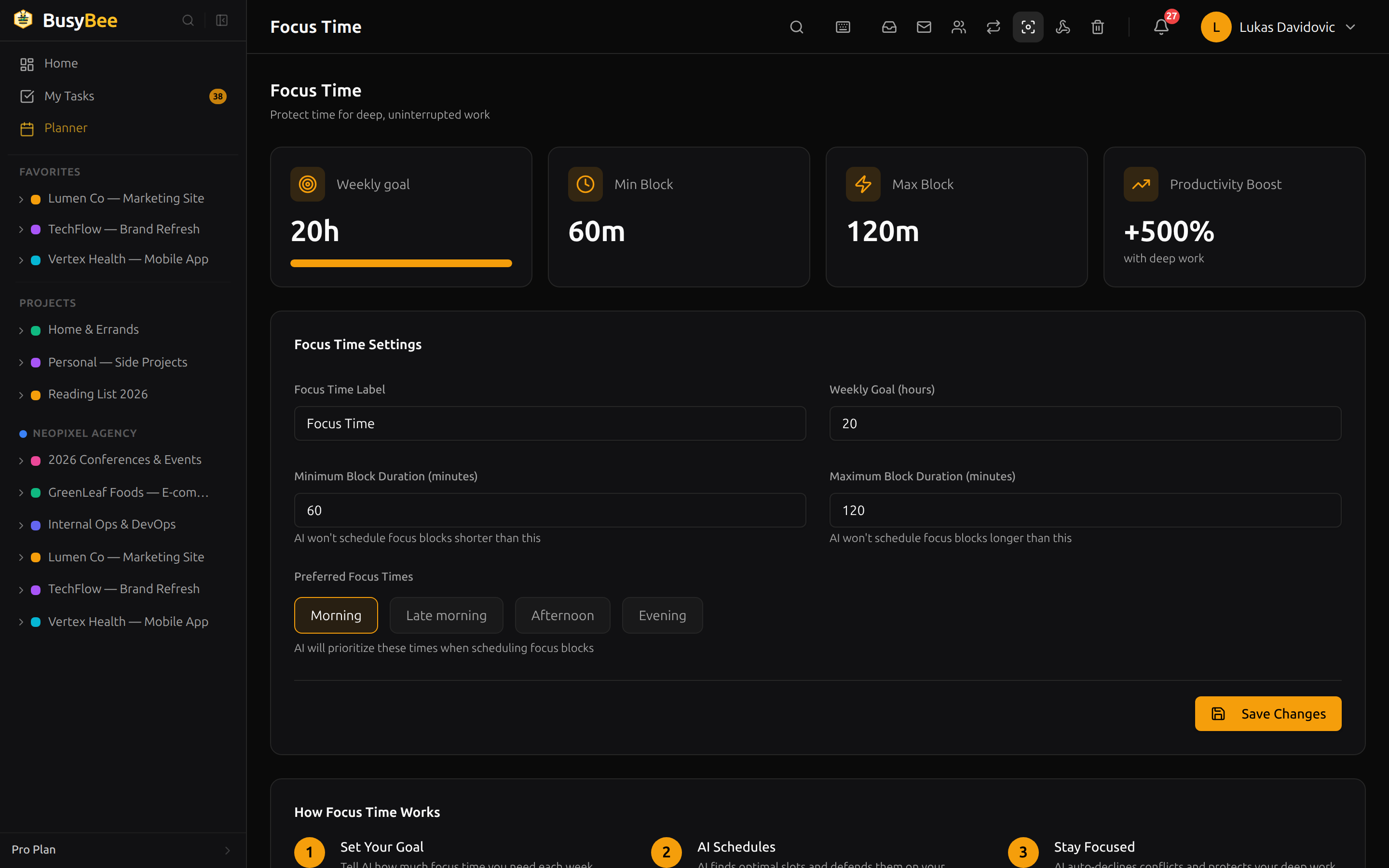Image resolution: width=1389 pixels, height=868 pixels.
Task: Open sidebar search magnifier icon
Action: click(188, 21)
